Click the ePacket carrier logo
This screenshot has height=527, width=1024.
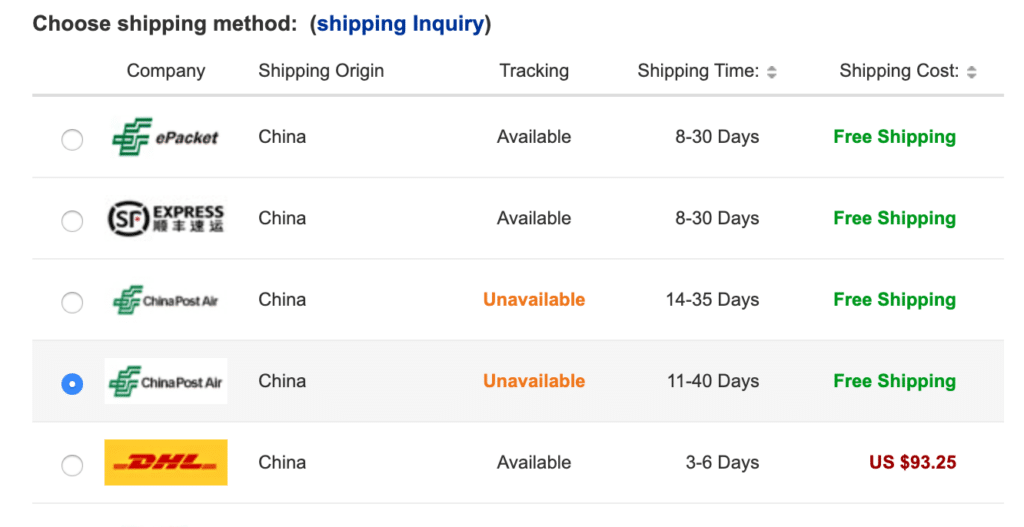point(165,137)
